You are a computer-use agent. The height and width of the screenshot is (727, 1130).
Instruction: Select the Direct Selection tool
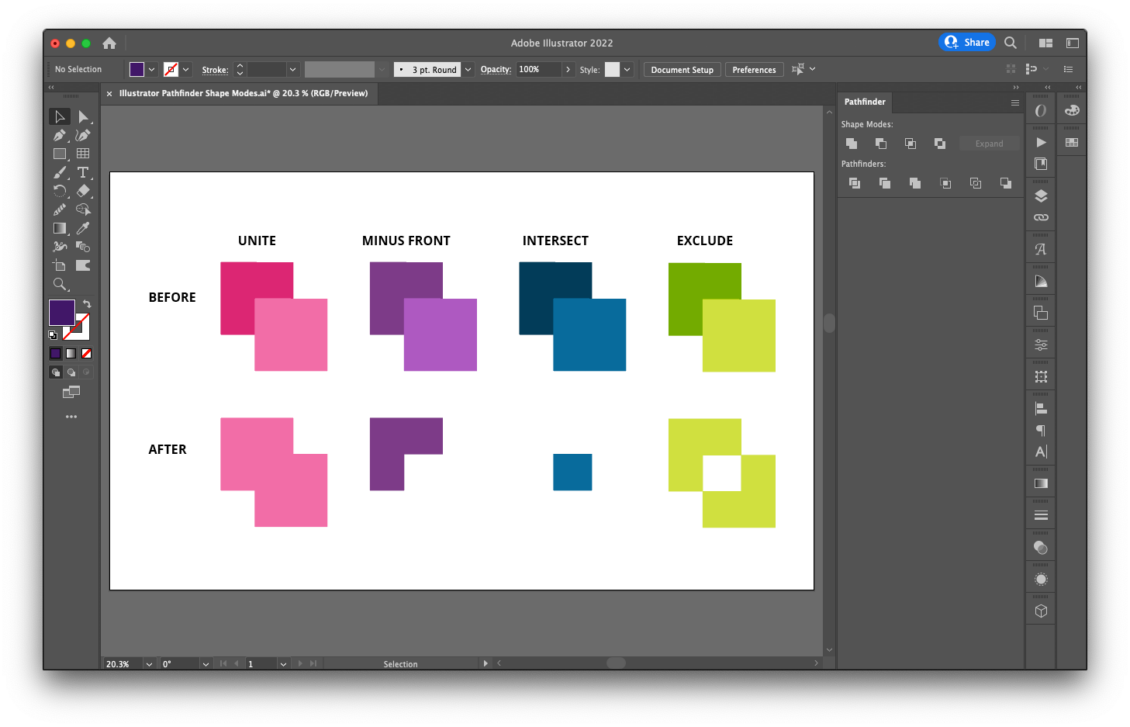coord(84,116)
